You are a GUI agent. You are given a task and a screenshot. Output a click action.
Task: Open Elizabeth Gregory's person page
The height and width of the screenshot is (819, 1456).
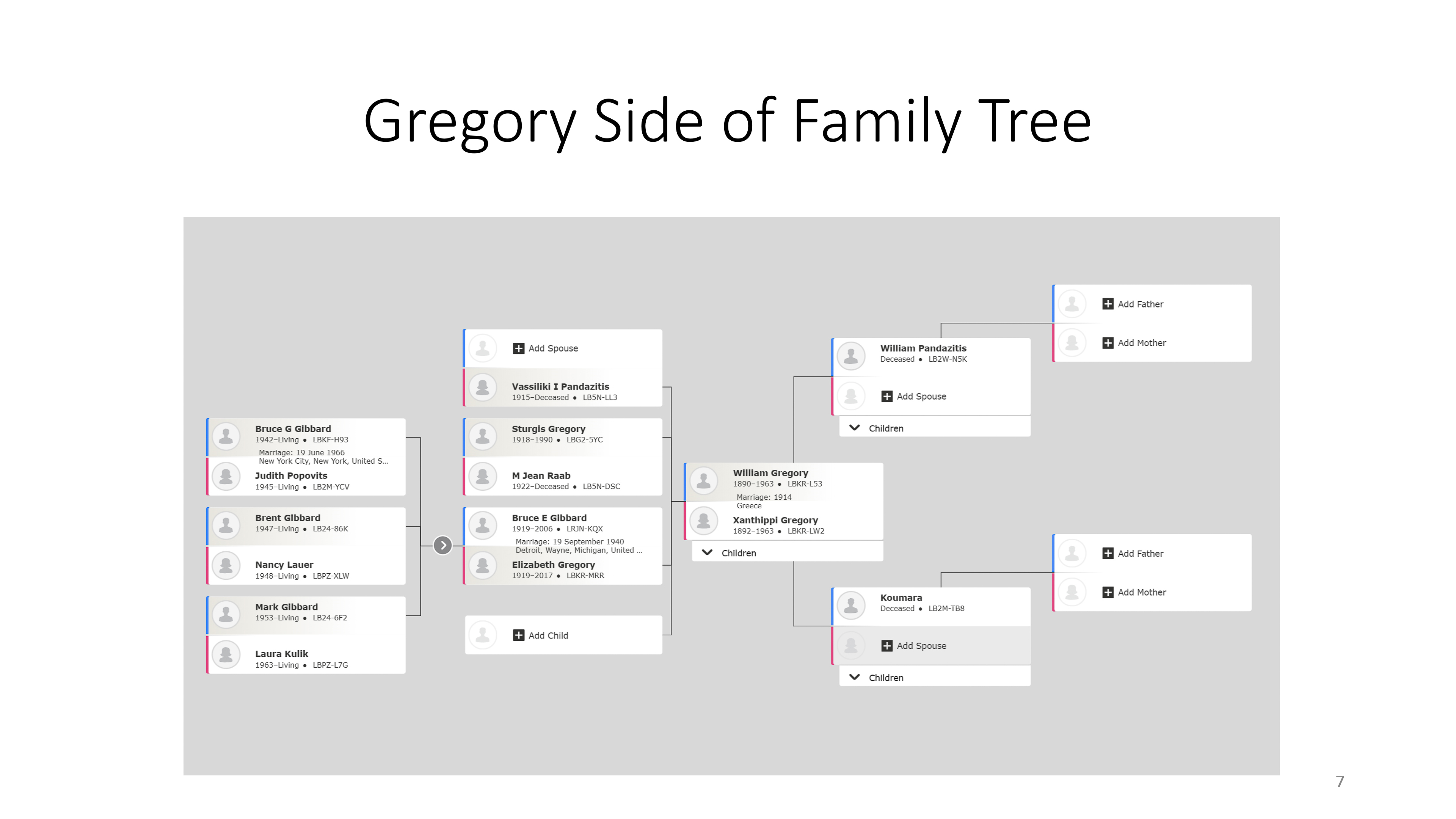pos(553,565)
